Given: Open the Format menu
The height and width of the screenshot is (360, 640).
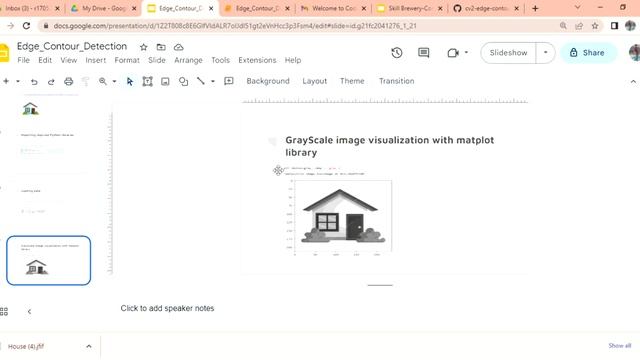Looking at the screenshot, I should coord(127,60).
